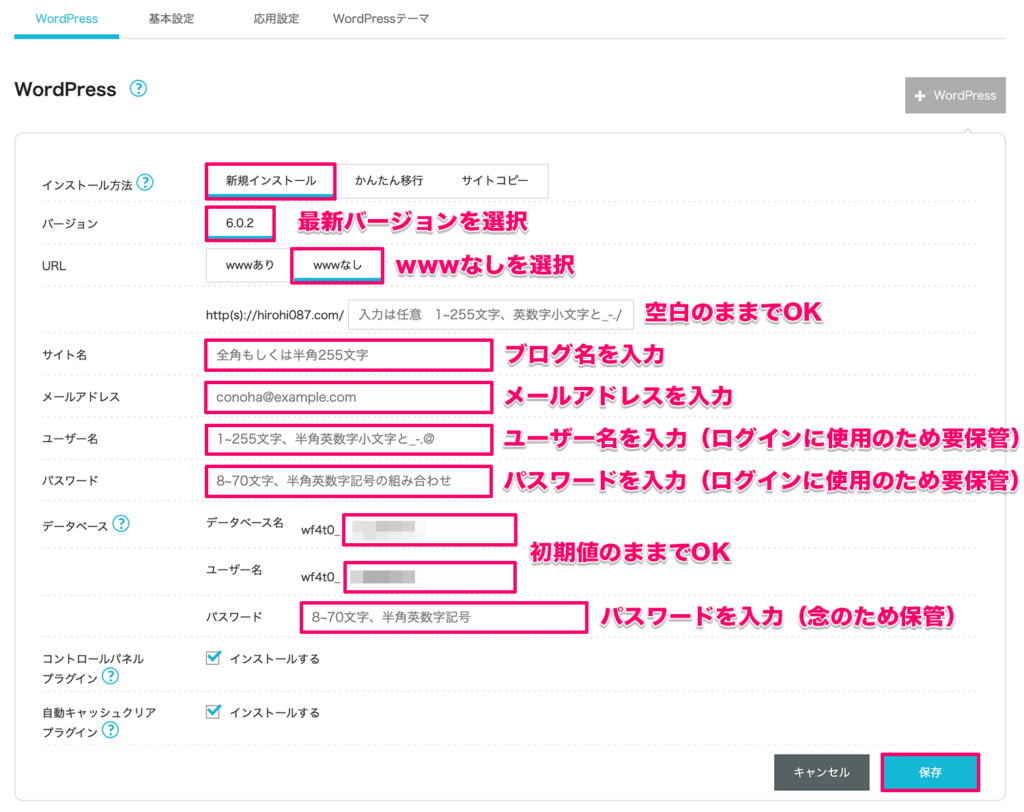Viewport: 1024px width, 812px height.
Task: Choose the wwwなし URL option
Action: 337,265
